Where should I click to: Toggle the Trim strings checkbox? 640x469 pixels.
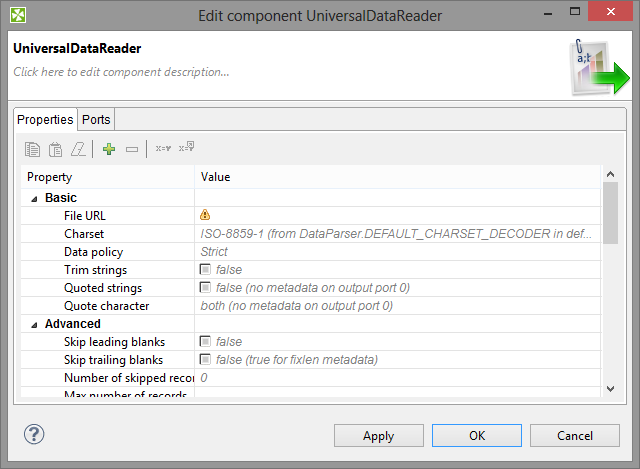205,270
